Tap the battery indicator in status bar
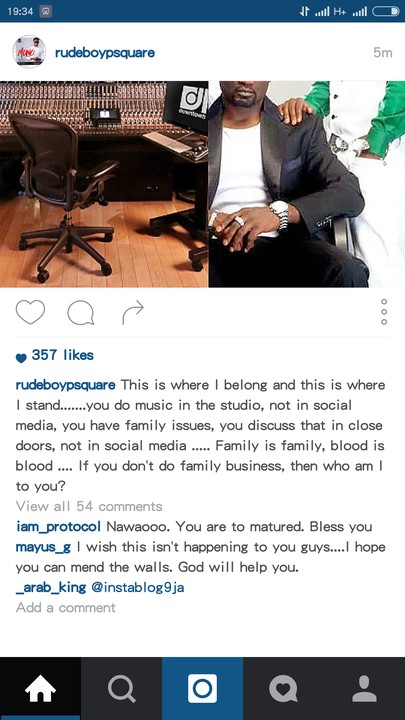 click(x=385, y=11)
